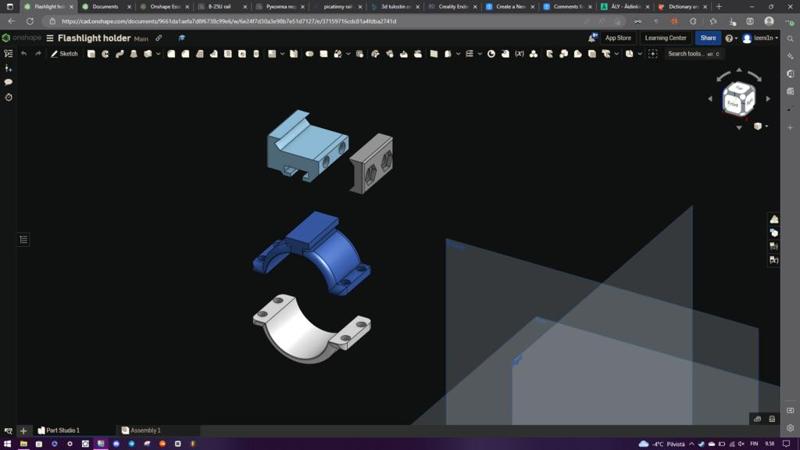Open the leenIn user account menu
Viewport: 800px width, 450px height.
(760, 38)
